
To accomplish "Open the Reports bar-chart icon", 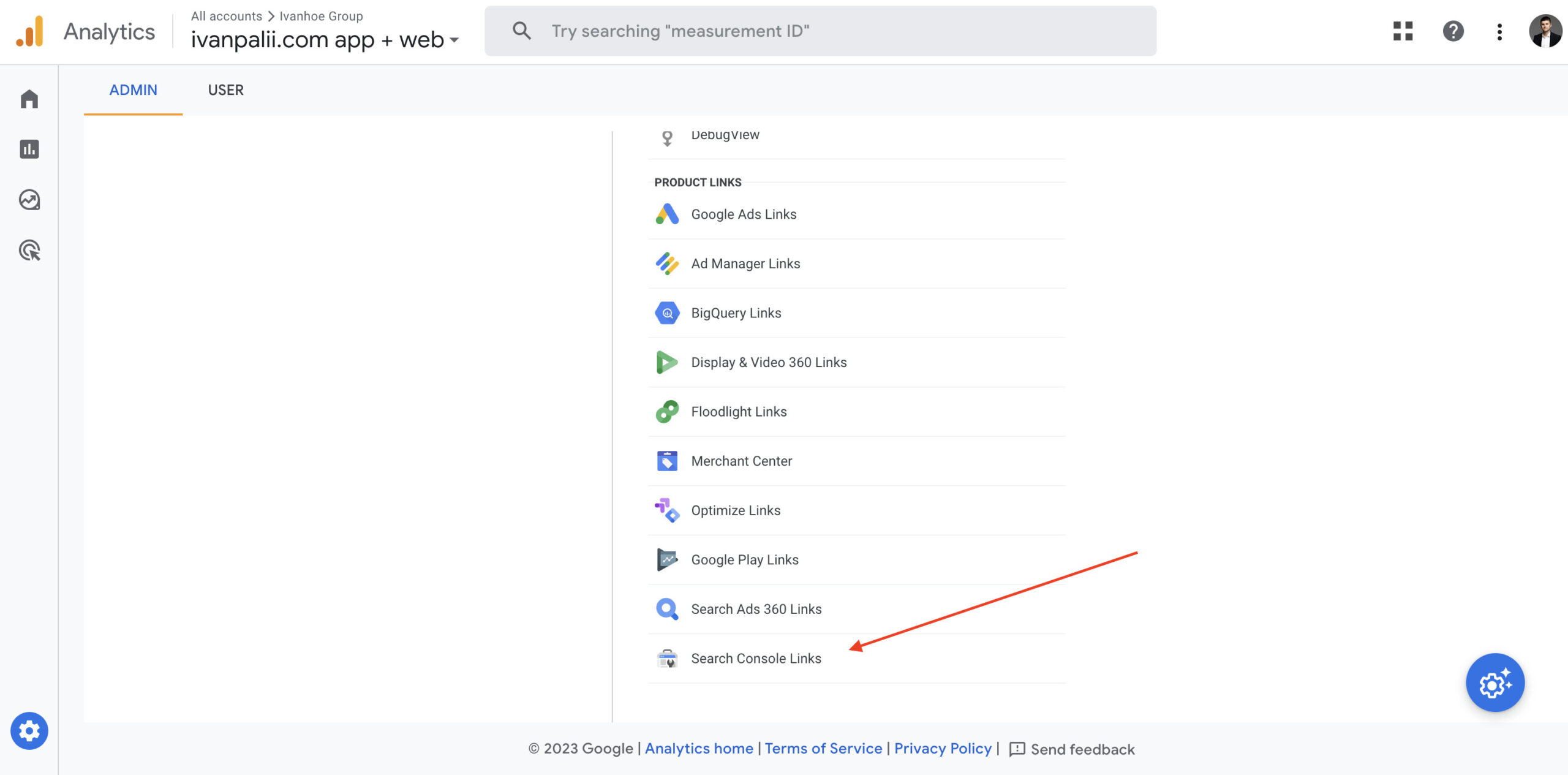I will coord(29,149).
